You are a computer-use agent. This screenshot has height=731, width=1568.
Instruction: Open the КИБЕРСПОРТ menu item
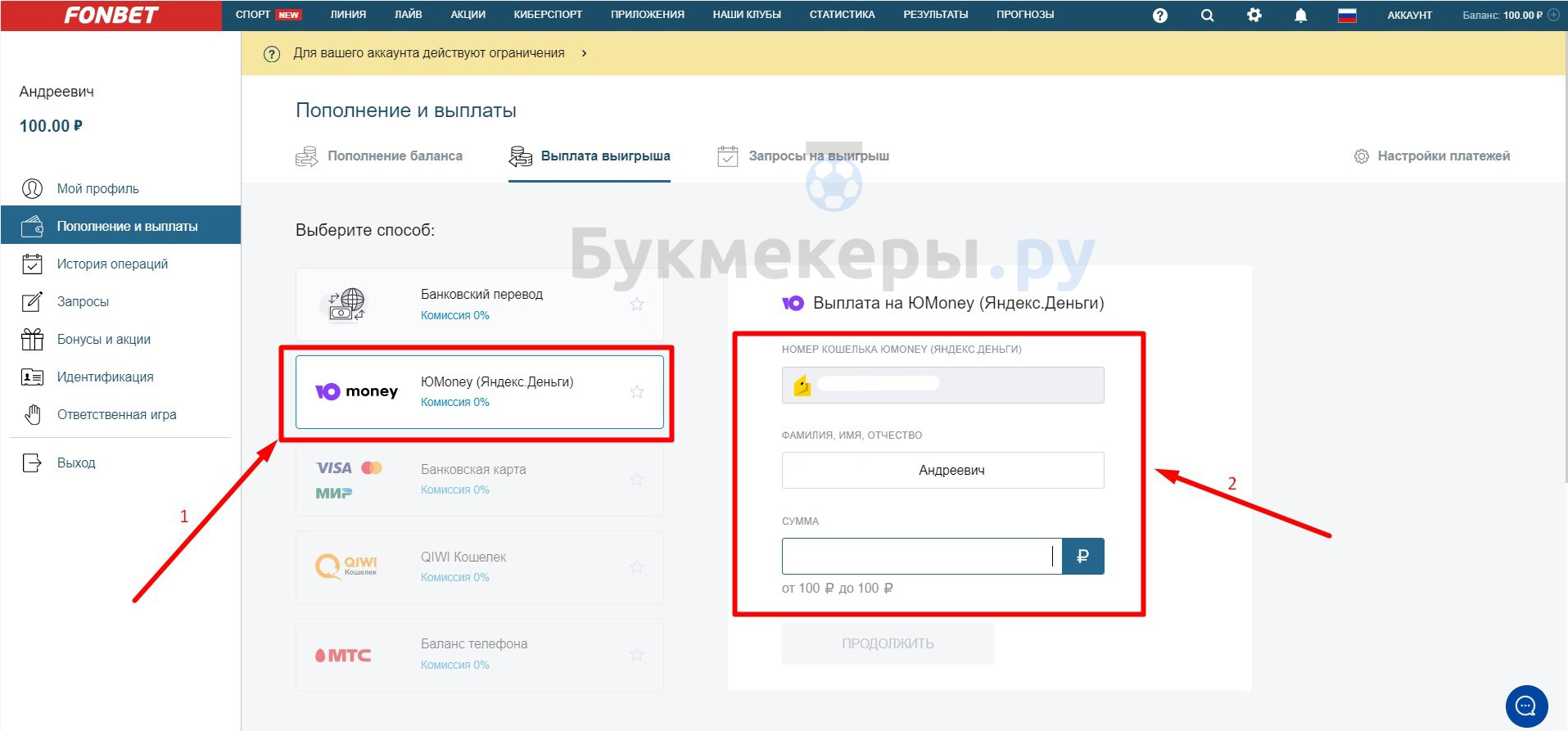(548, 15)
